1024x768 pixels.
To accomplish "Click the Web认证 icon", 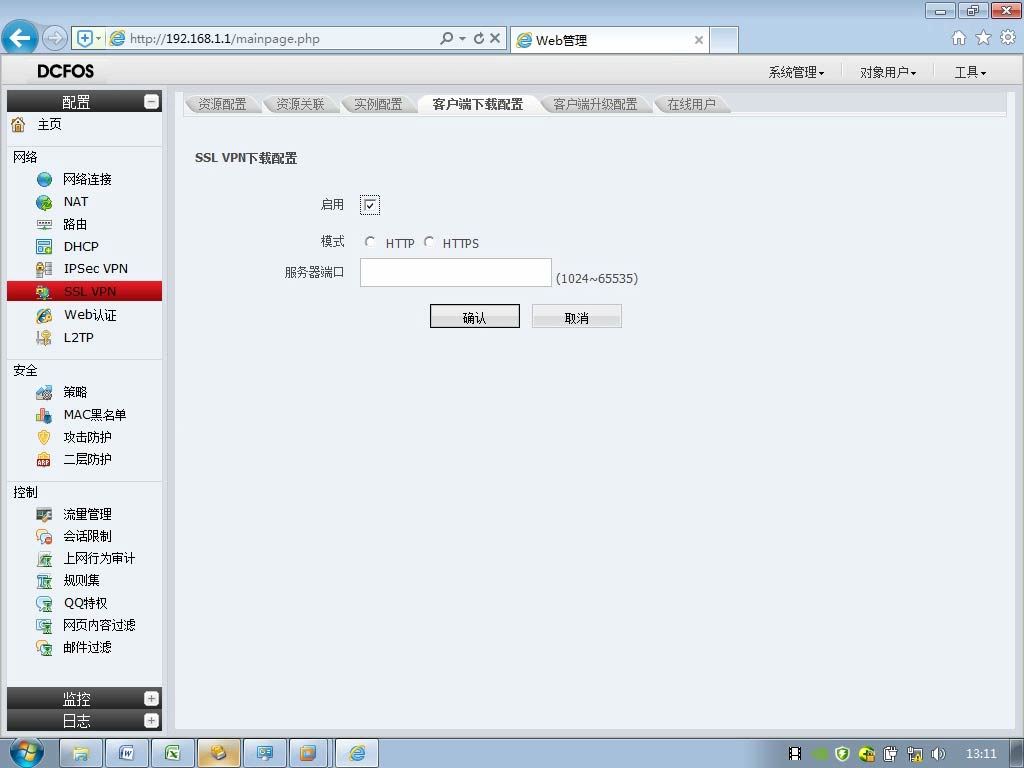I will (44, 315).
